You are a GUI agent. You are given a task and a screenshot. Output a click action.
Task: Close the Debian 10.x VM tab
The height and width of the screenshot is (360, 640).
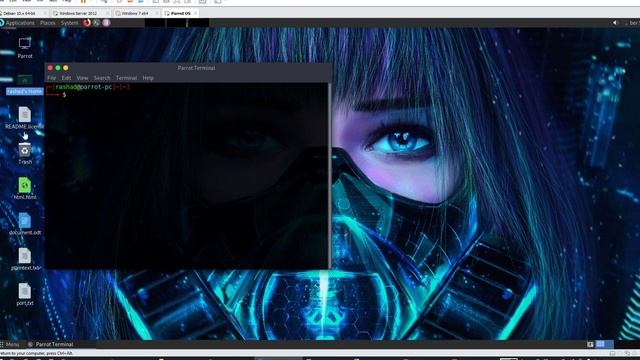tap(45, 13)
